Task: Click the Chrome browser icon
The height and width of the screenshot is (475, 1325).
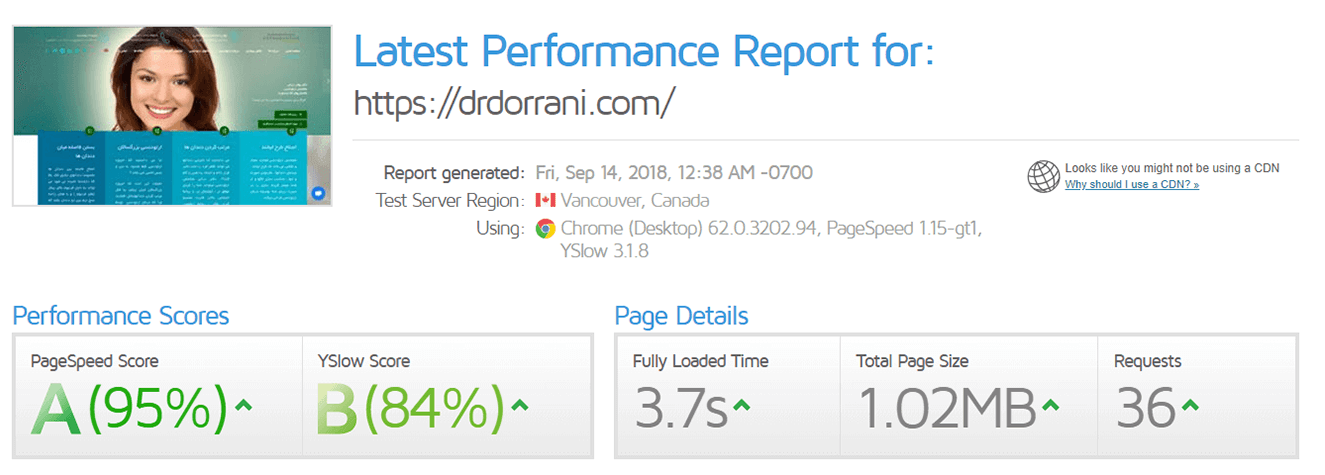Action: (545, 228)
